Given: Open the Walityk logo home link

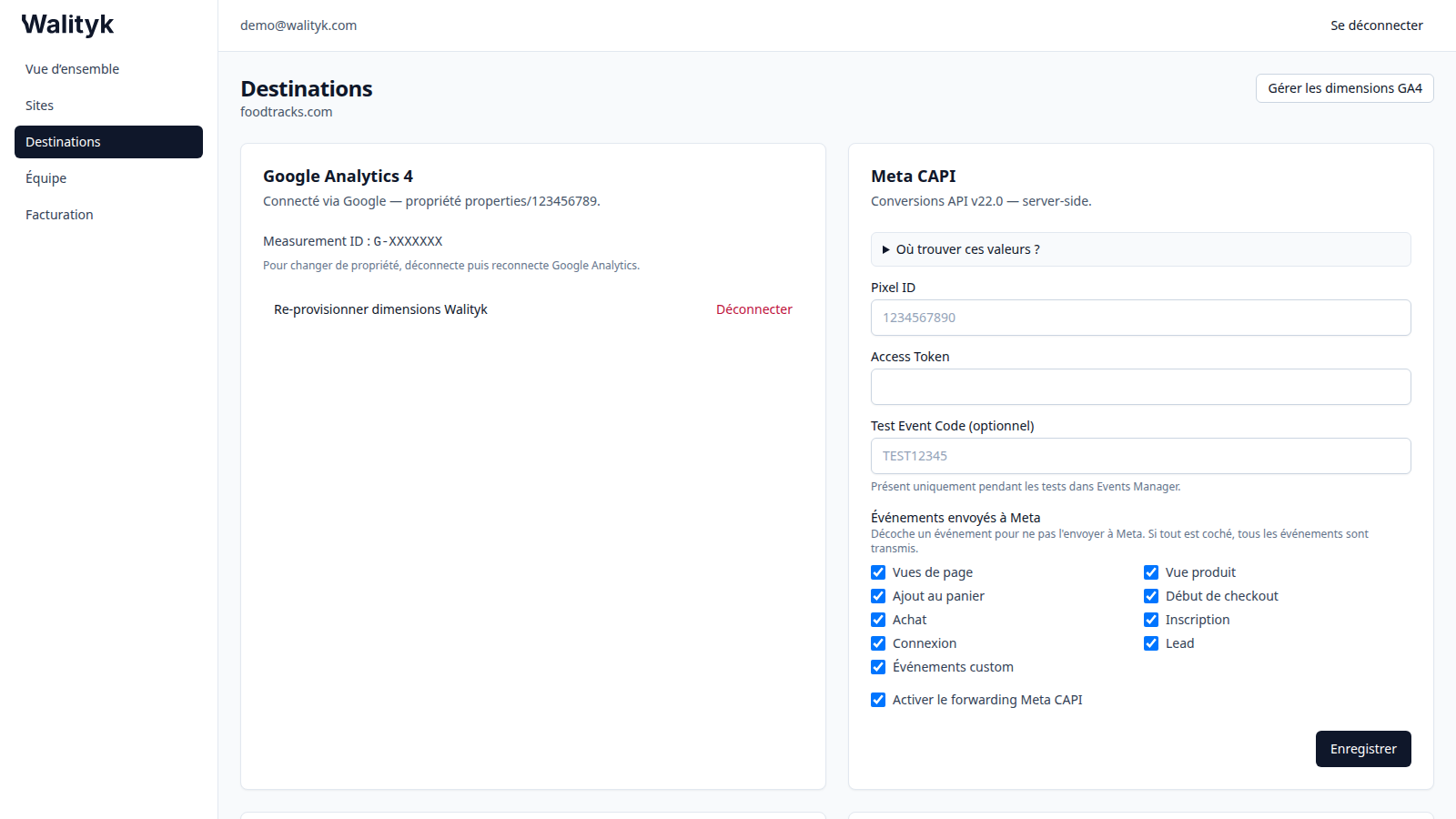Looking at the screenshot, I should point(67,25).
